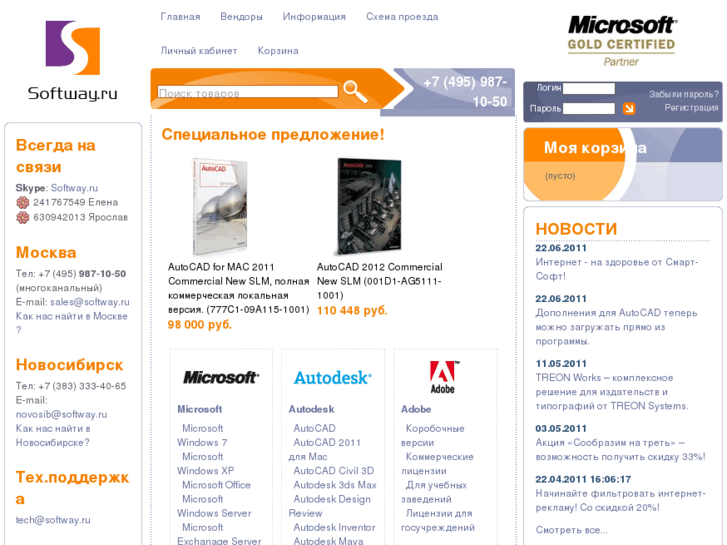Open Adobe Коробочные версии link

(x=433, y=436)
